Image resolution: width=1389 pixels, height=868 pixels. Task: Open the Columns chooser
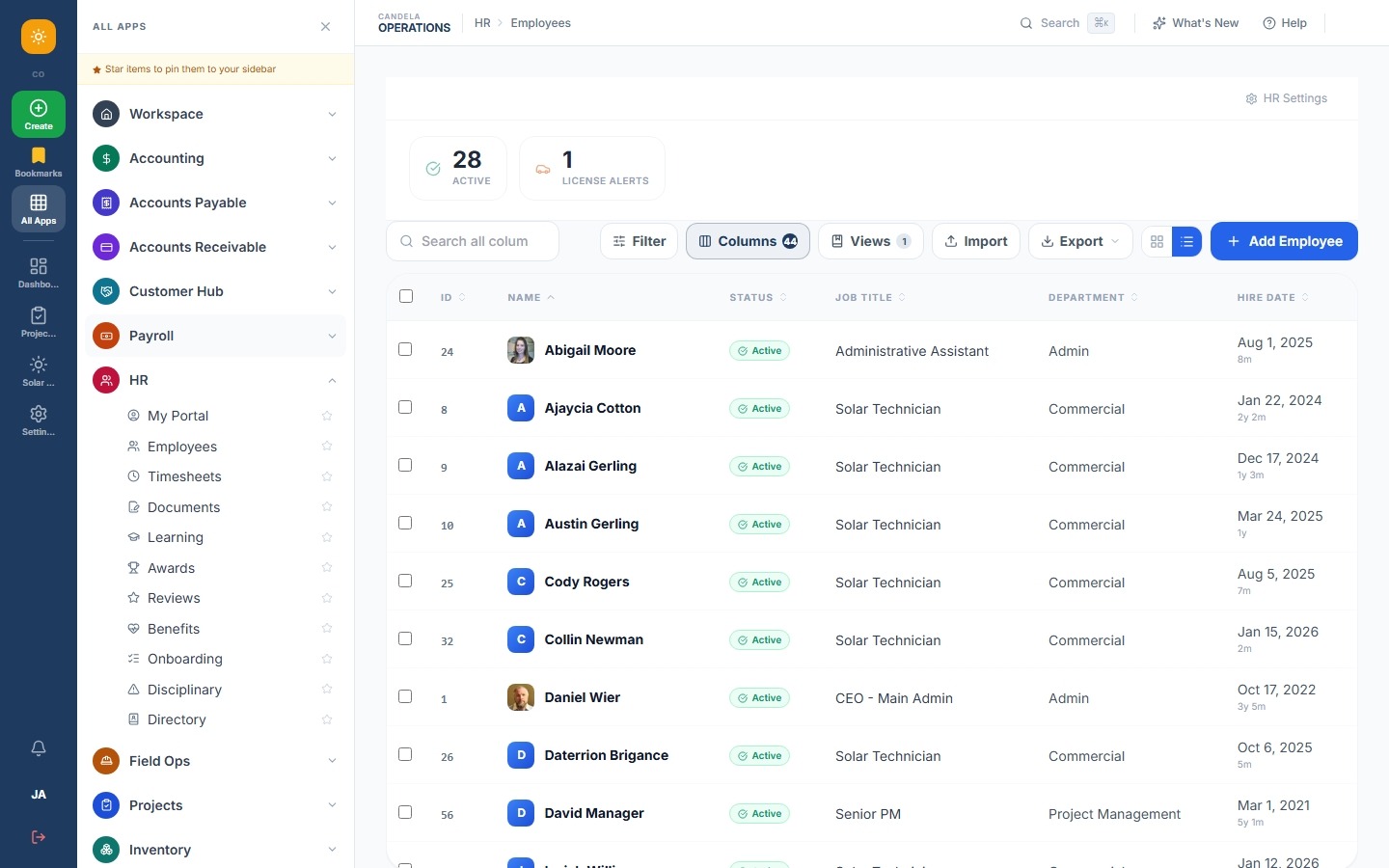point(748,241)
